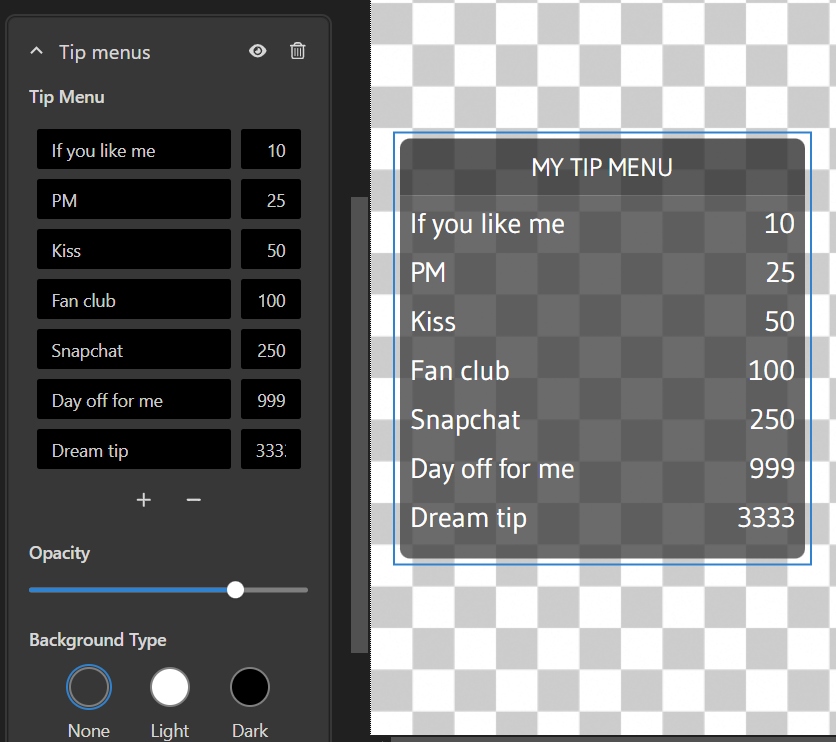Collapse the Tip menus section chevron
The width and height of the screenshot is (836, 742).
point(36,50)
